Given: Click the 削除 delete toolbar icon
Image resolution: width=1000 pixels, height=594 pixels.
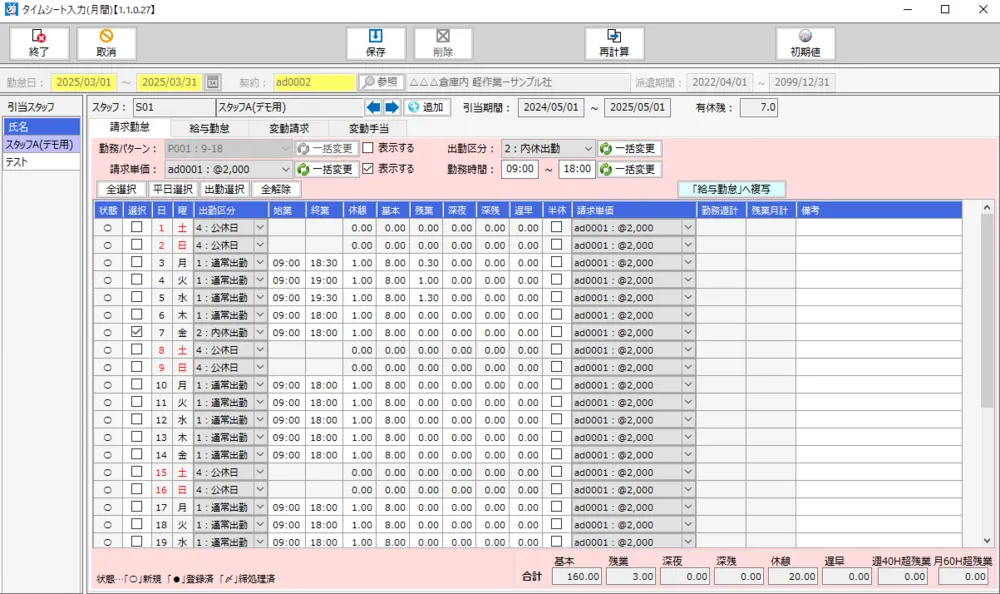Looking at the screenshot, I should coord(443,43).
